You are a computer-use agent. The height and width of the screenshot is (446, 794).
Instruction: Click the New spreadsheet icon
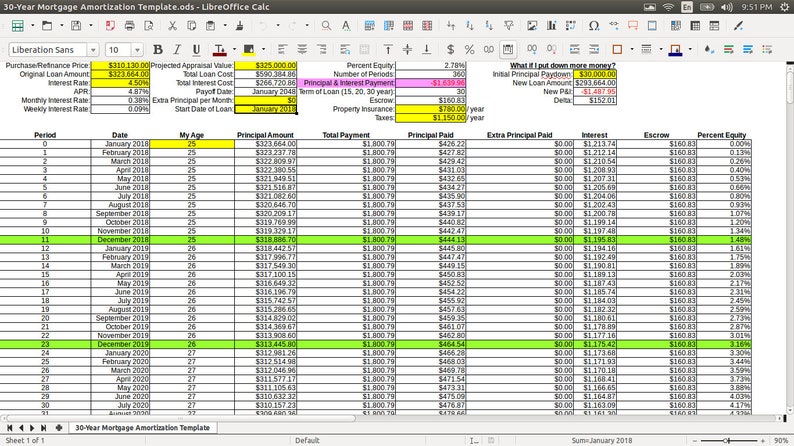18,26
